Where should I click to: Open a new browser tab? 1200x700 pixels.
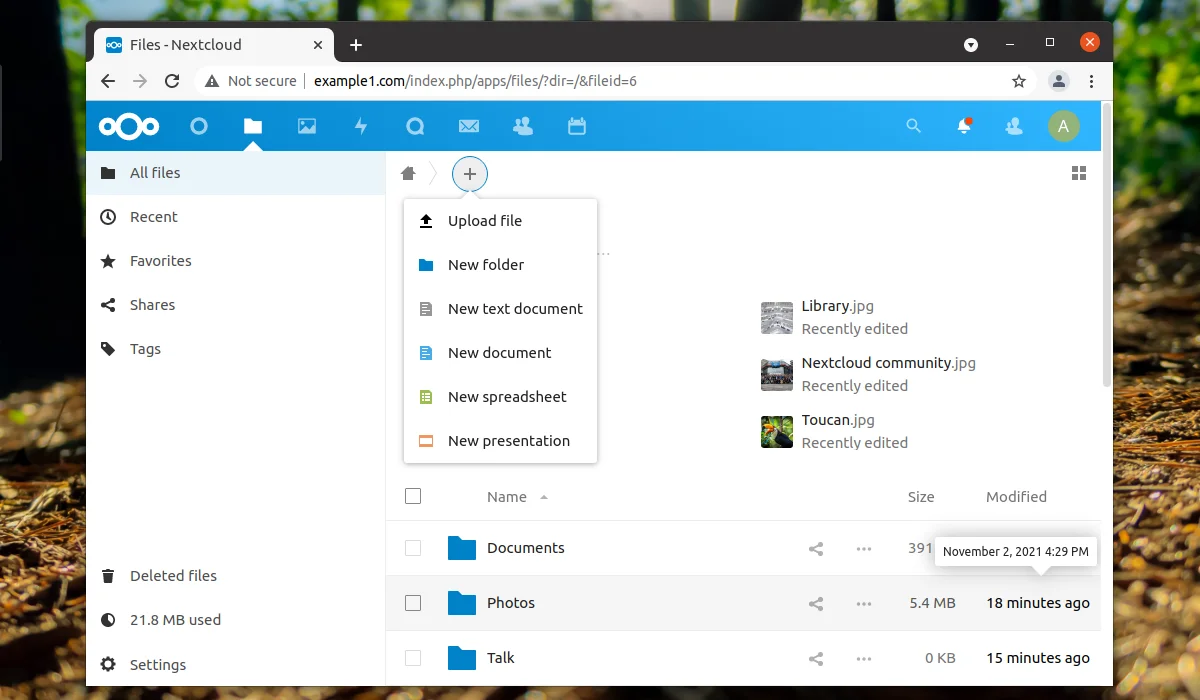(x=356, y=45)
